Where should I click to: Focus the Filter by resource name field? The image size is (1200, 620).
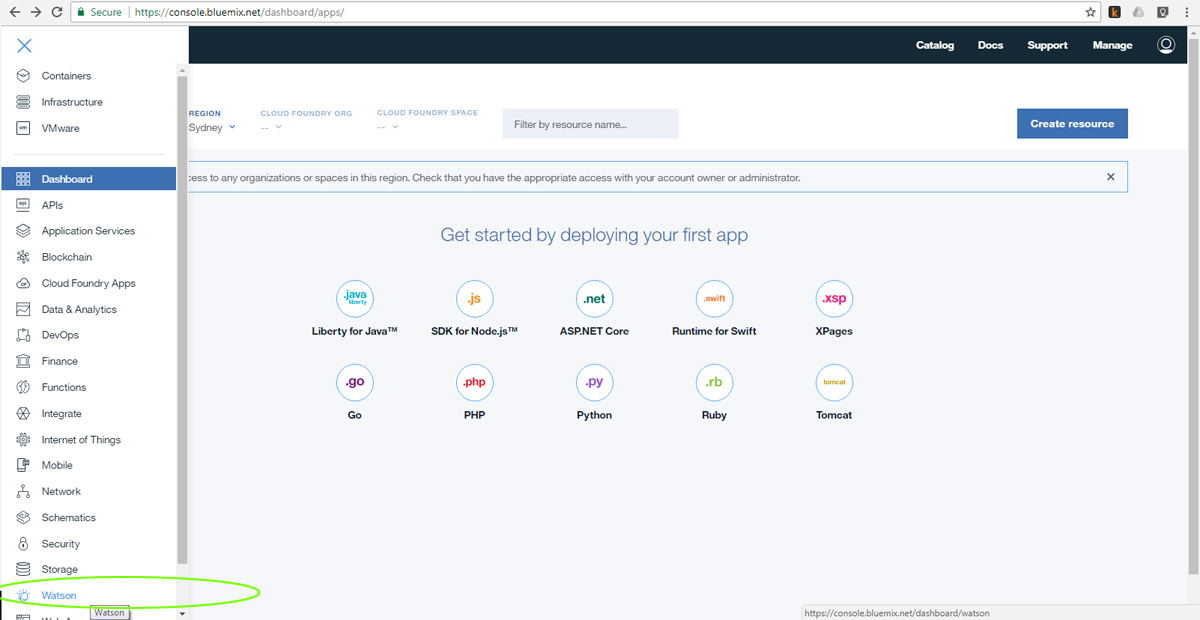[x=590, y=124]
